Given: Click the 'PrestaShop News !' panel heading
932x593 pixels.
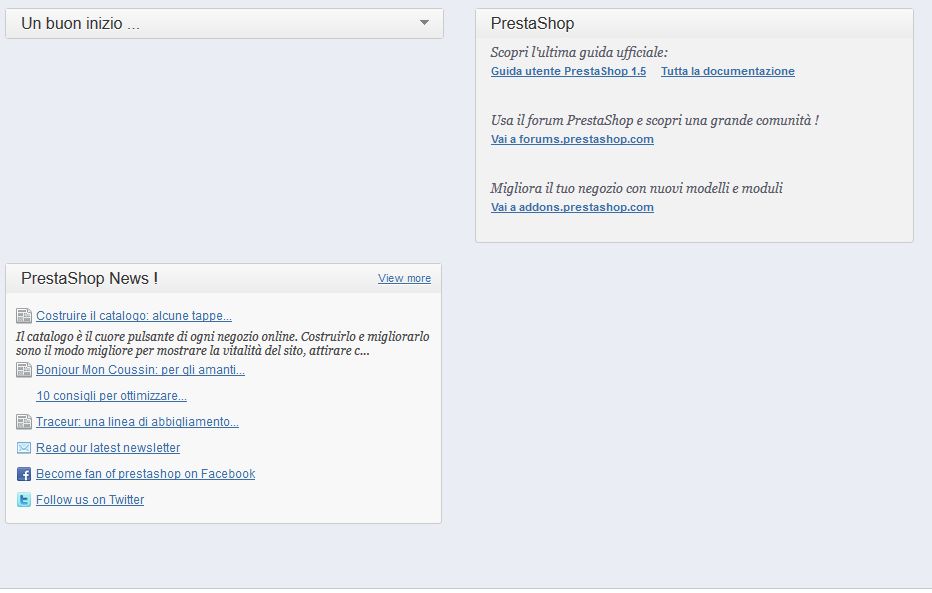Looking at the screenshot, I should [x=89, y=278].
